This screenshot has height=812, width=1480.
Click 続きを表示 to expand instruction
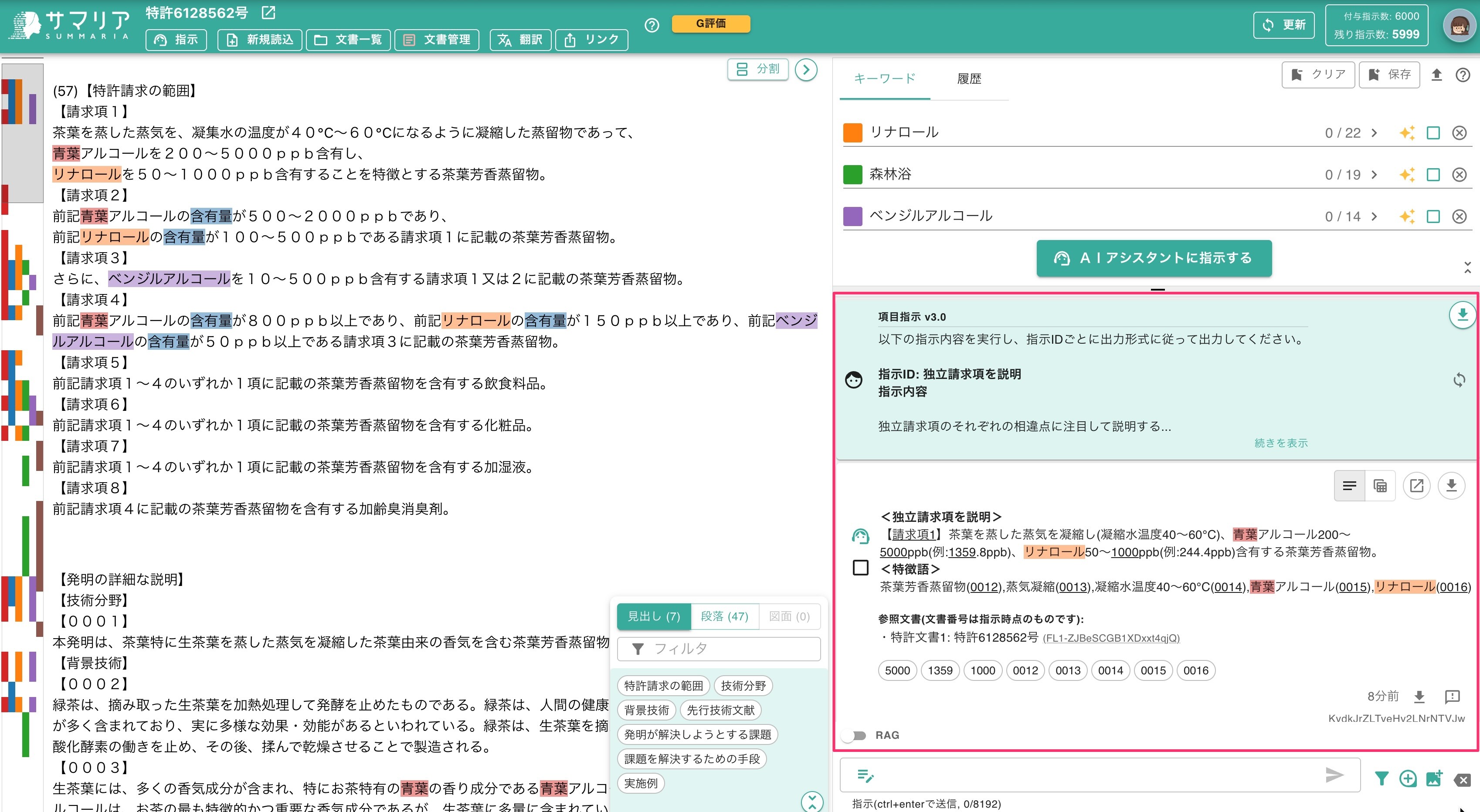pyautogui.click(x=1281, y=443)
